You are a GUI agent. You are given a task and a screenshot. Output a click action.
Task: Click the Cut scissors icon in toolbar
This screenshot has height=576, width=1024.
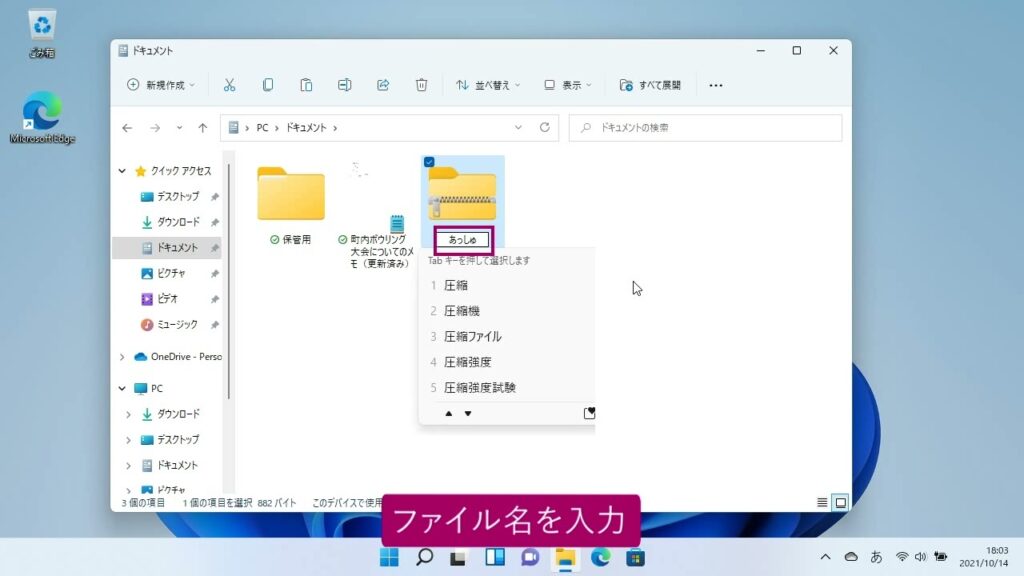(x=229, y=85)
